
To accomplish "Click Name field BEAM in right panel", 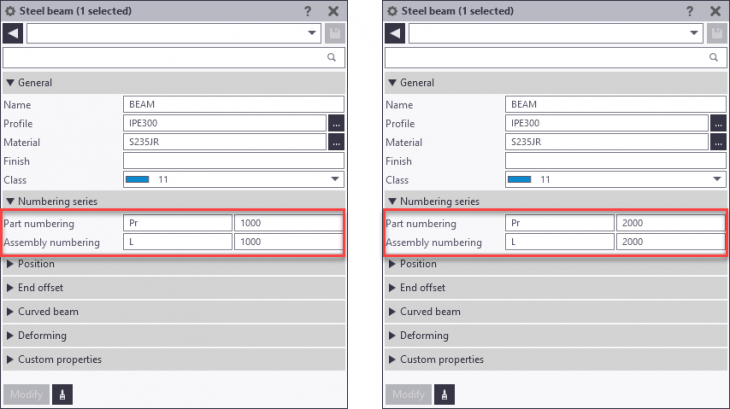I will click(615, 104).
